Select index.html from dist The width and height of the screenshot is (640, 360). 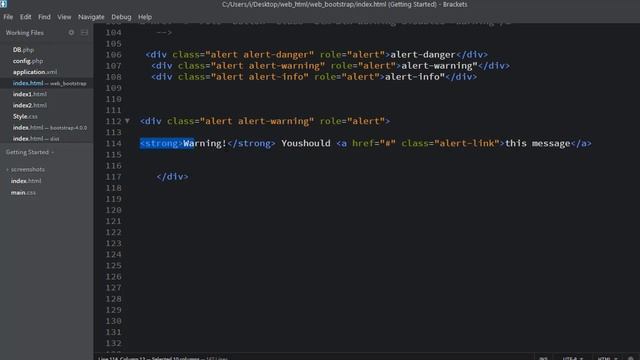pyautogui.click(x=36, y=139)
